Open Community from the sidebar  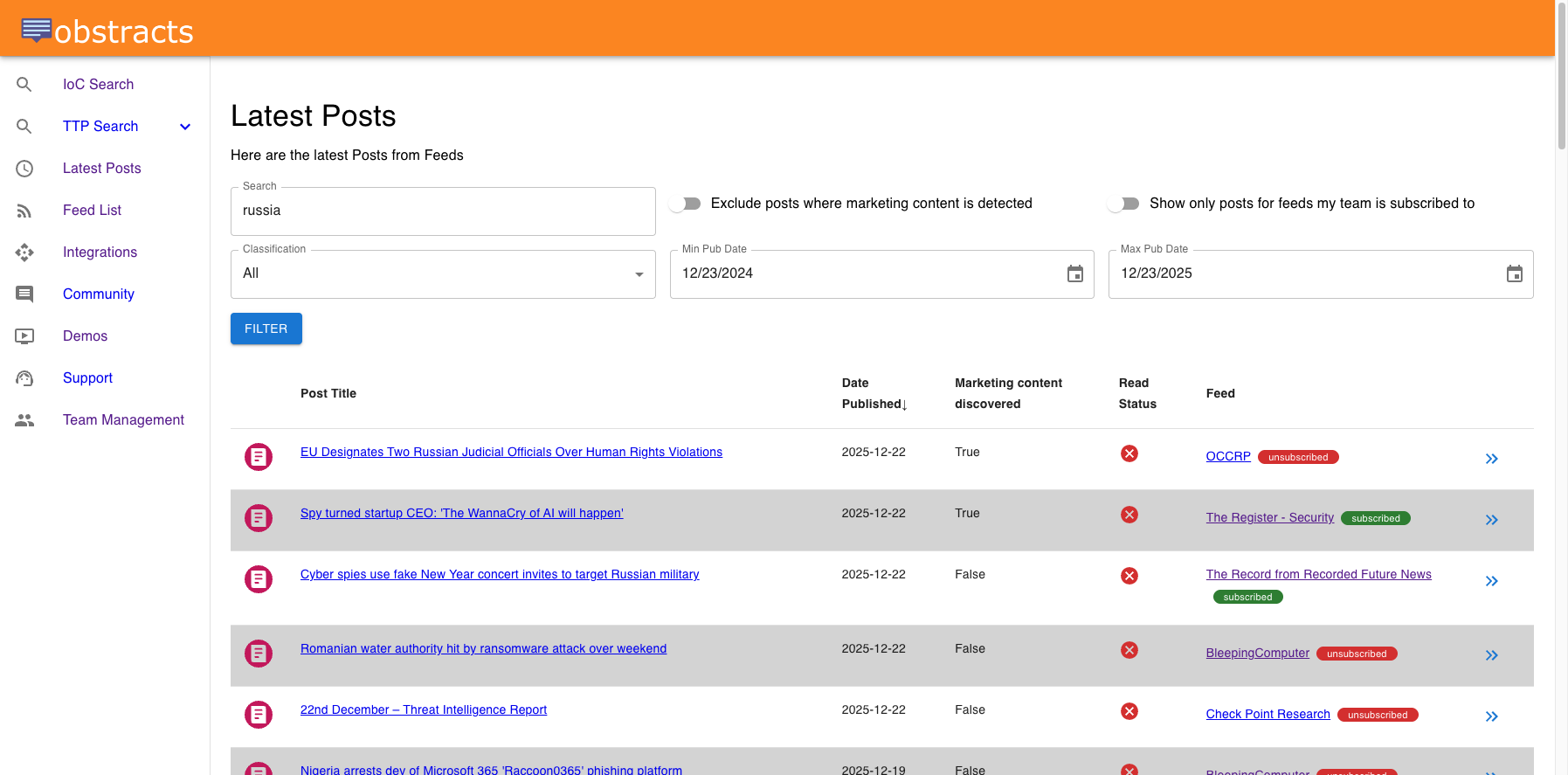pyautogui.click(x=99, y=294)
